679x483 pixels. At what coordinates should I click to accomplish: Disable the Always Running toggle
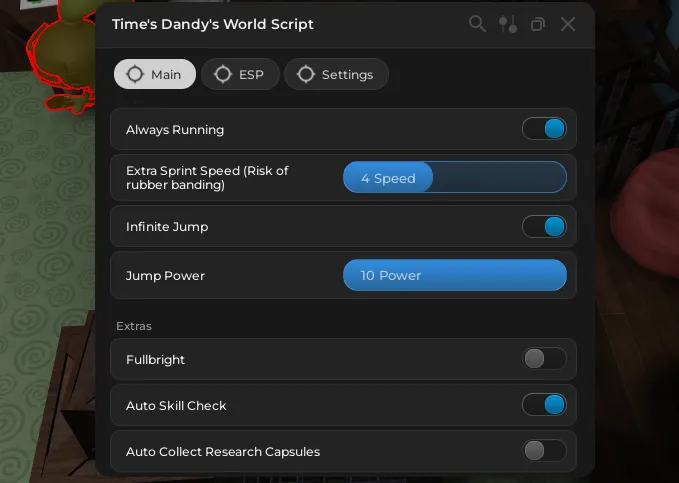[x=544, y=129]
